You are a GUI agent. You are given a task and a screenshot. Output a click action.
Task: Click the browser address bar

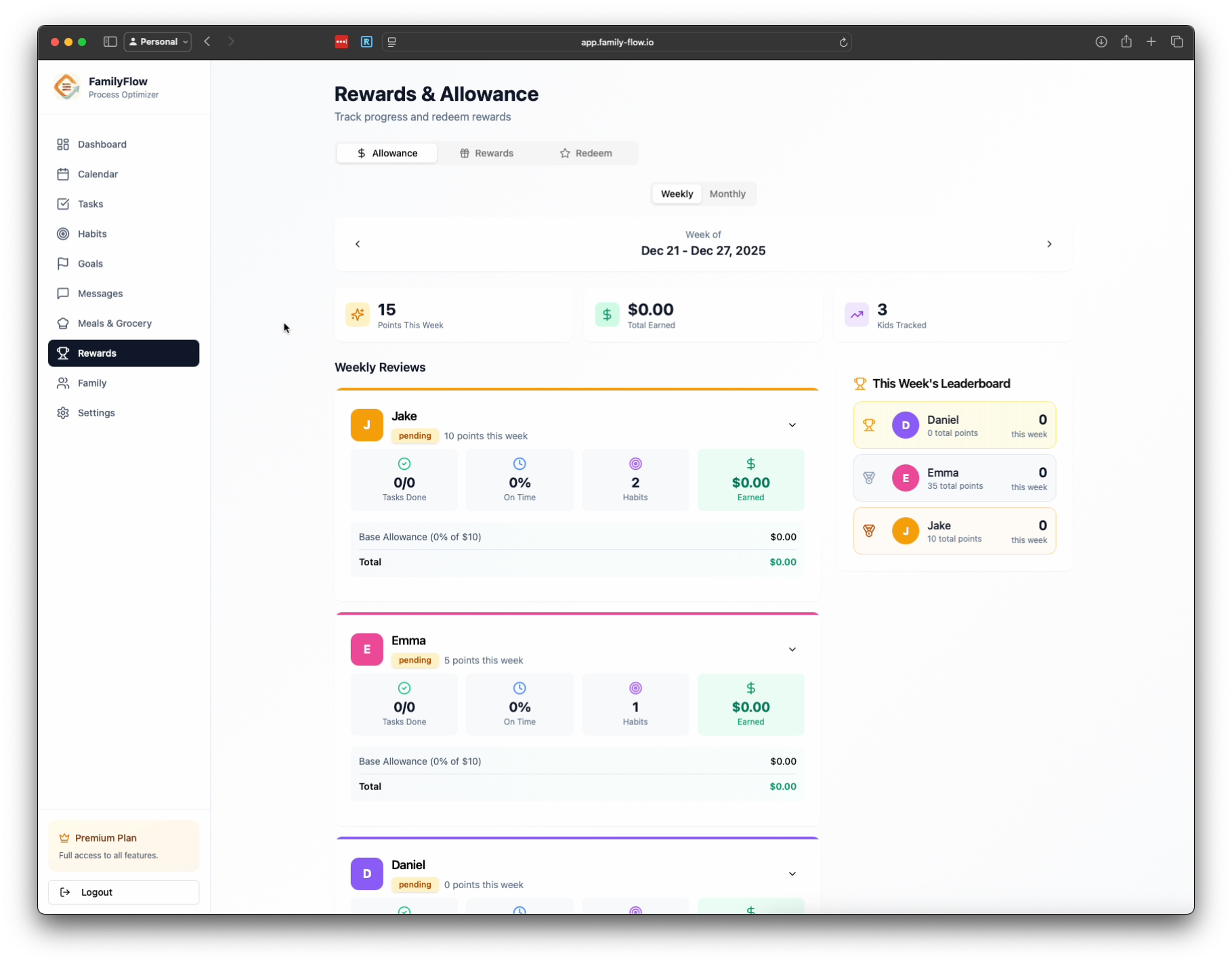coord(617,42)
